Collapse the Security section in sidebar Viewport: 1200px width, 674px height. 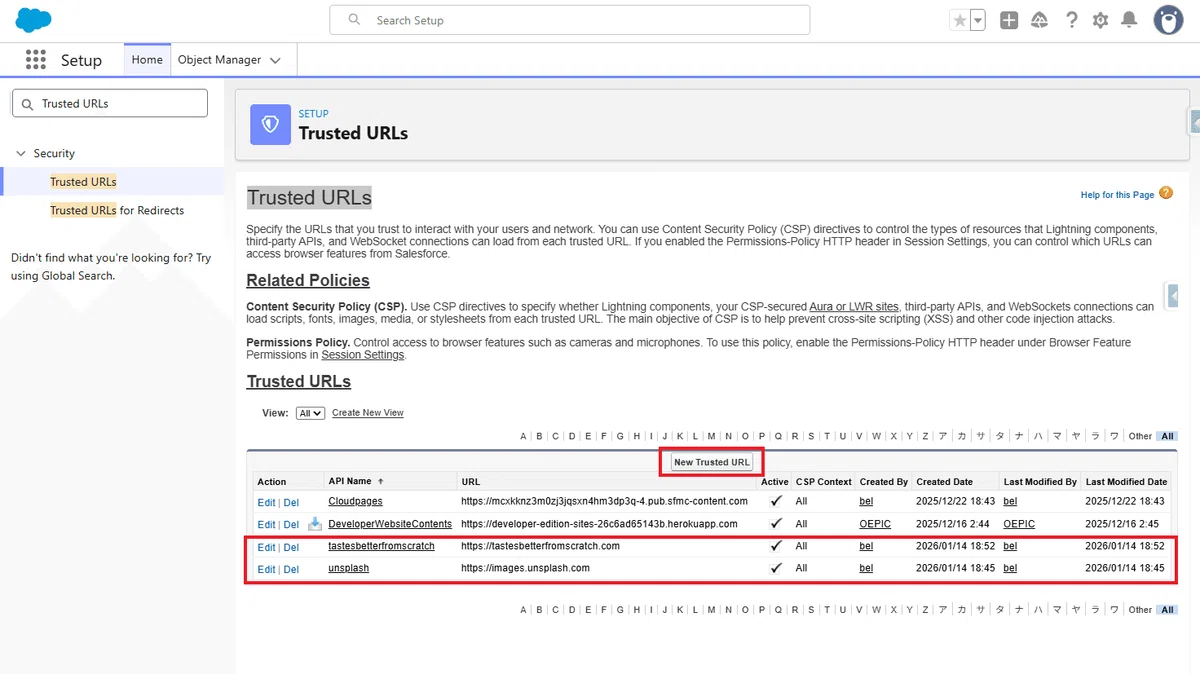click(x=20, y=153)
